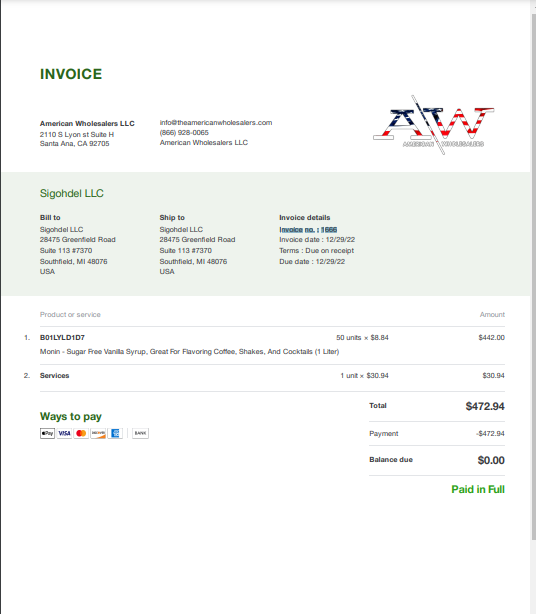Screen dimensions: 536x614
Task: Click the vertical scrollbar on the right
Action: coord(533,277)
